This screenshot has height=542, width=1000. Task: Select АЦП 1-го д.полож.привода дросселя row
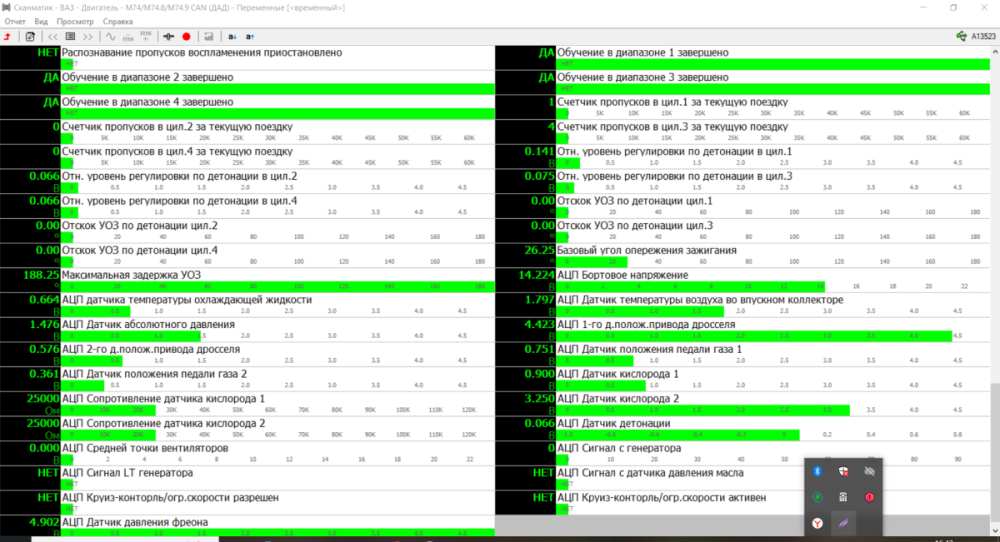click(742, 330)
